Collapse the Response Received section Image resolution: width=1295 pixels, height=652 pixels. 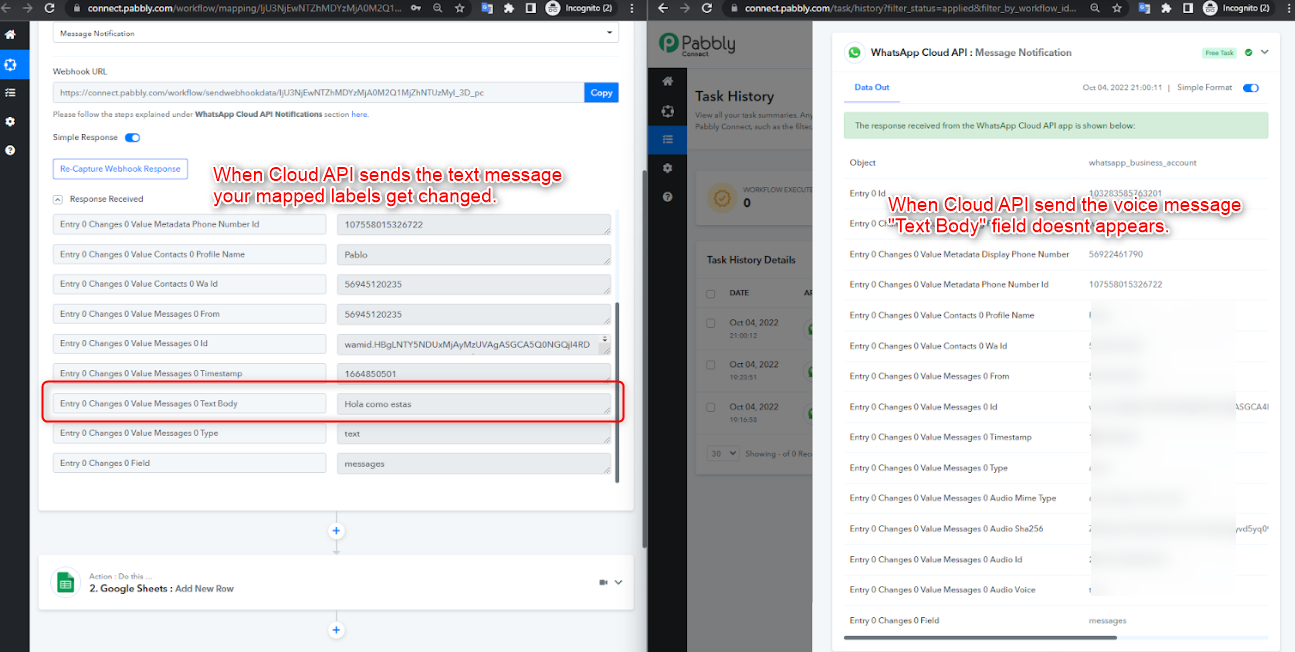pyautogui.click(x=59, y=199)
